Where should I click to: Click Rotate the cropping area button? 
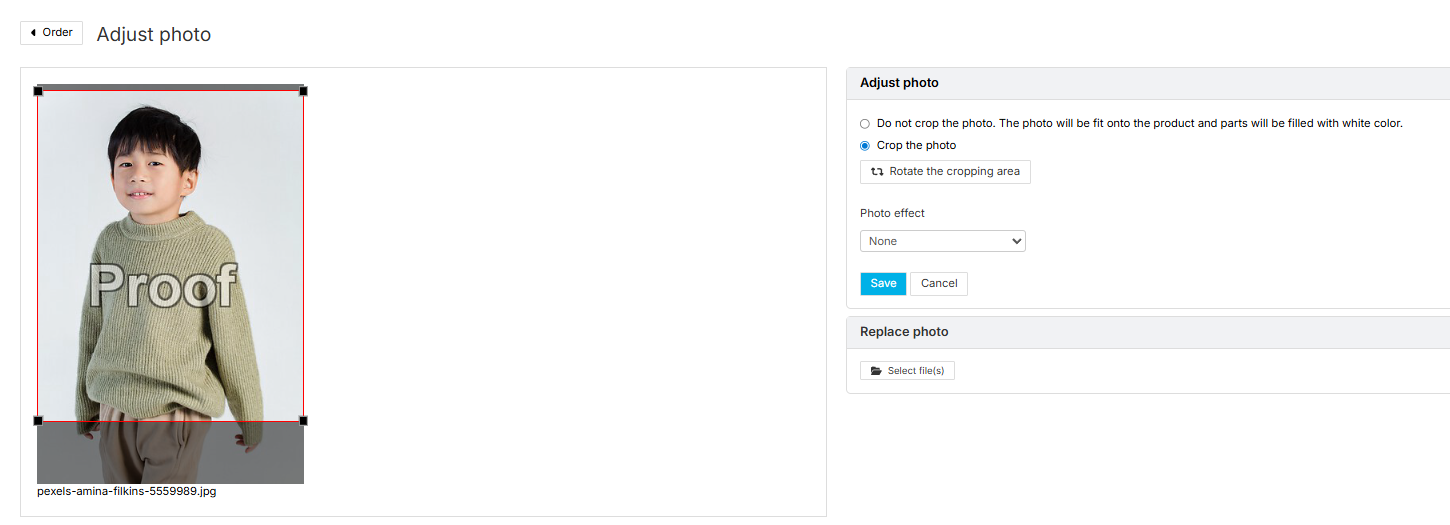point(945,172)
